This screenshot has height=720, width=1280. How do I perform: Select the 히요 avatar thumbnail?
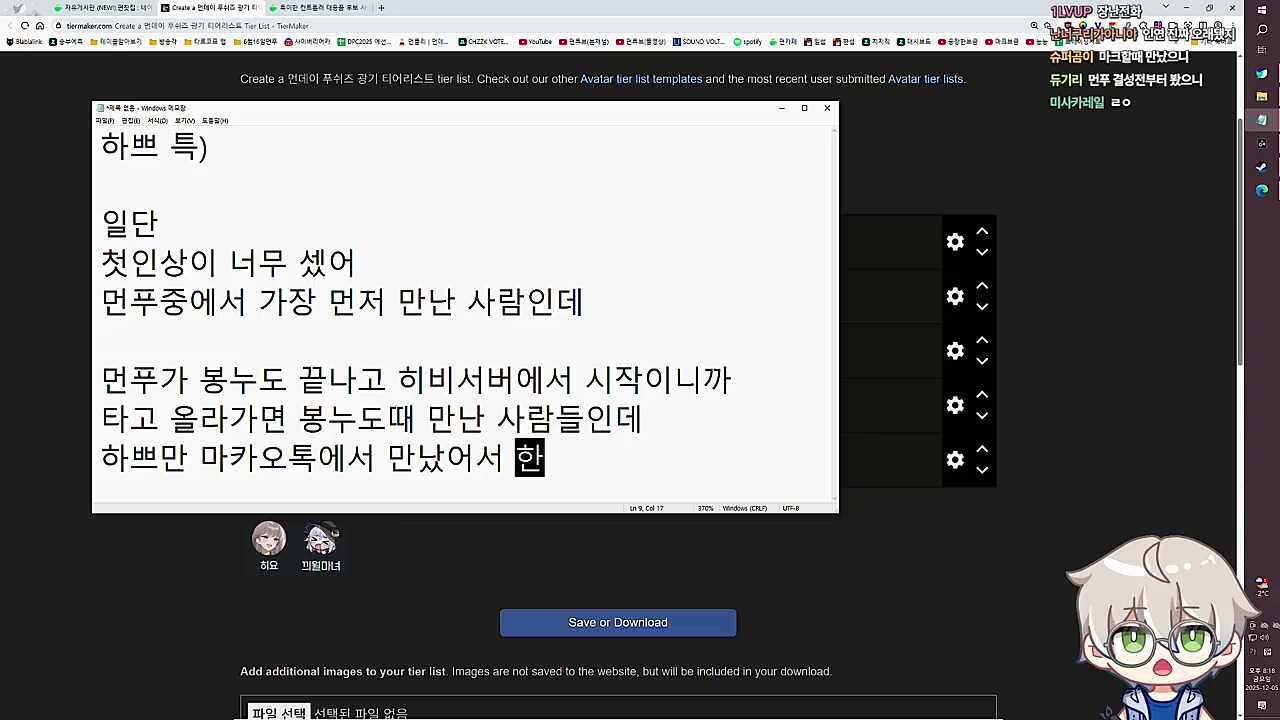[268, 538]
